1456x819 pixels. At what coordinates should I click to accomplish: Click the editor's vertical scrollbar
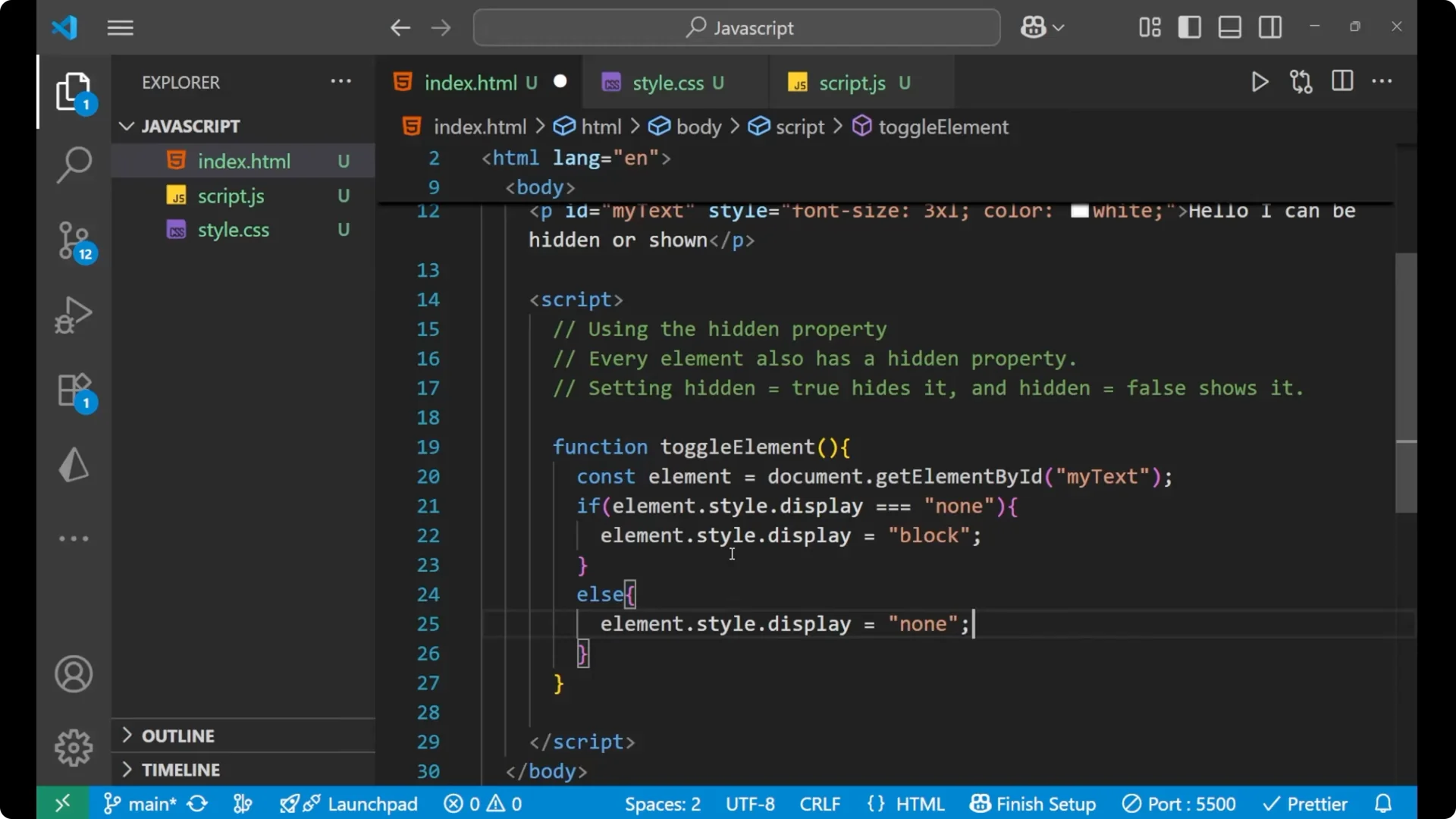coord(1404,379)
